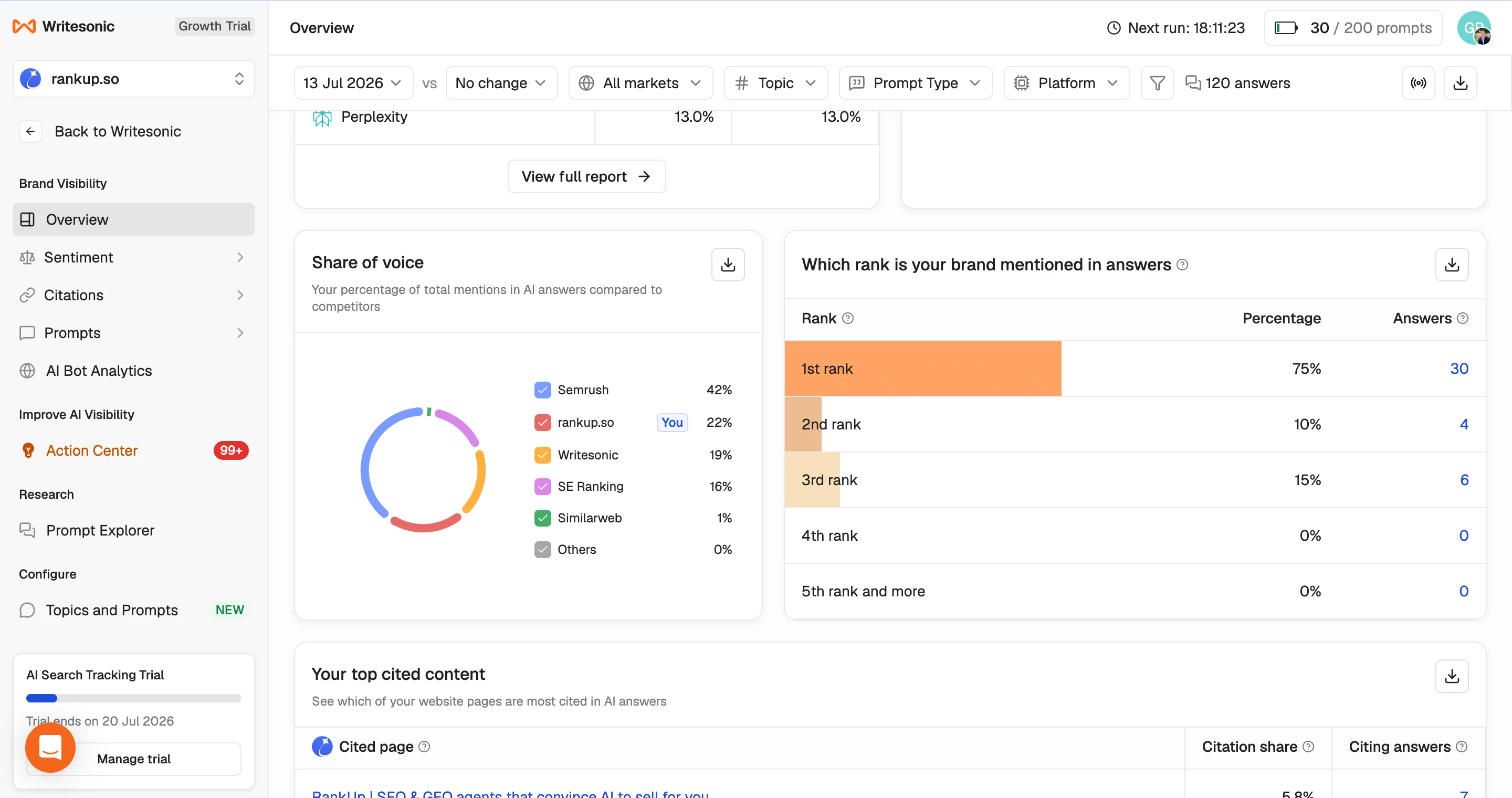Toggle the Writesonic legend checkbox
1512x798 pixels.
tap(542, 455)
